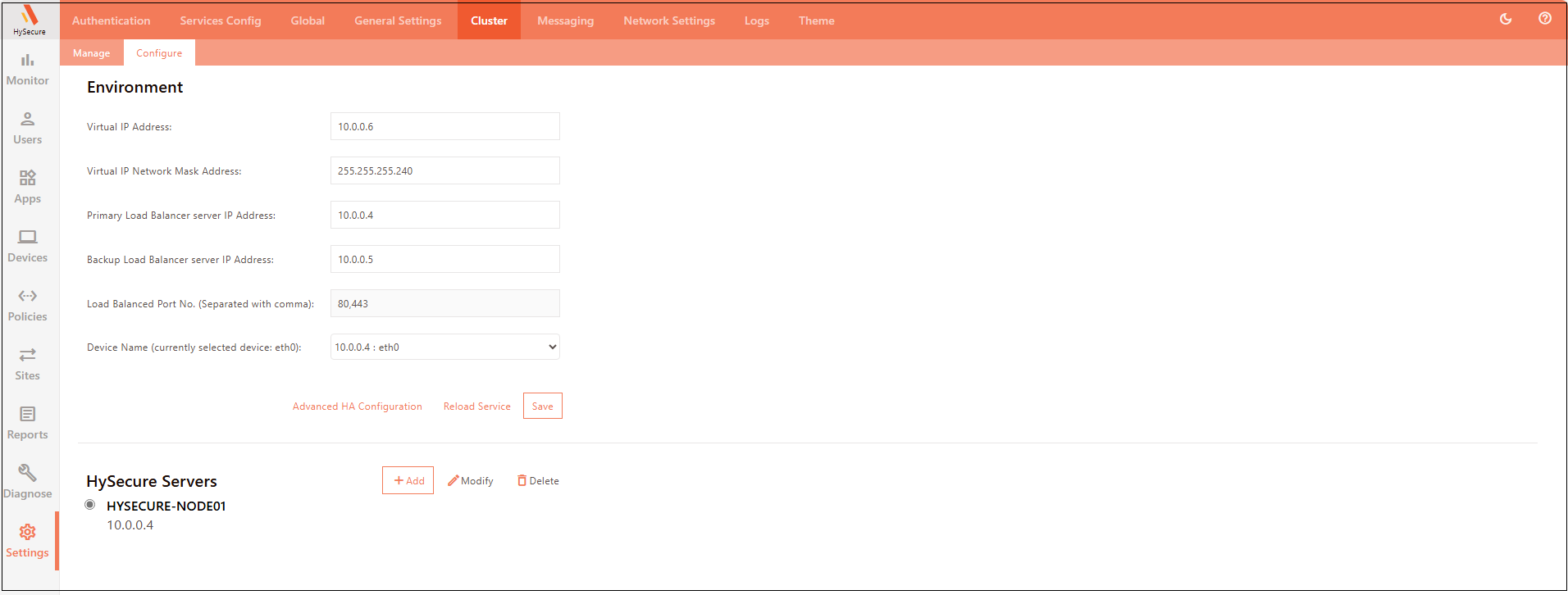
Task: Open the Users sidebar icon
Action: click(28, 129)
